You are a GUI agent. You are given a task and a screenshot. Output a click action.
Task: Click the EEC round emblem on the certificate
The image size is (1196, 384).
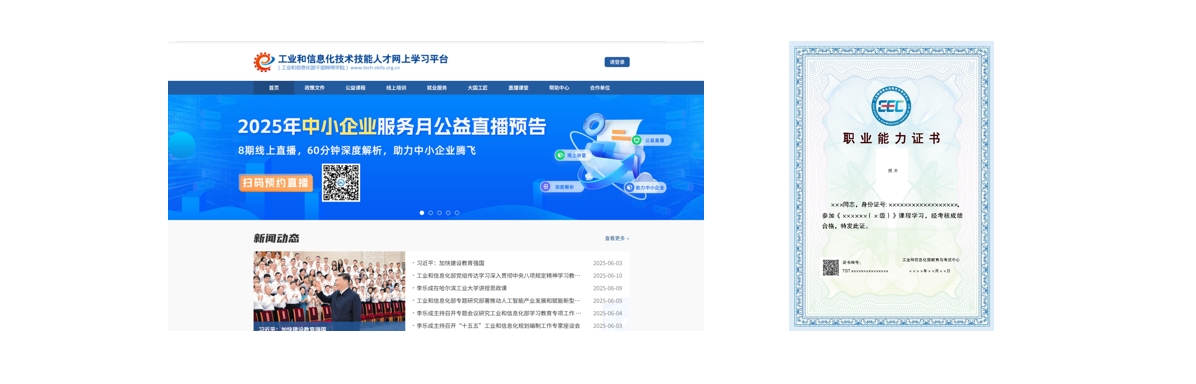(892, 105)
